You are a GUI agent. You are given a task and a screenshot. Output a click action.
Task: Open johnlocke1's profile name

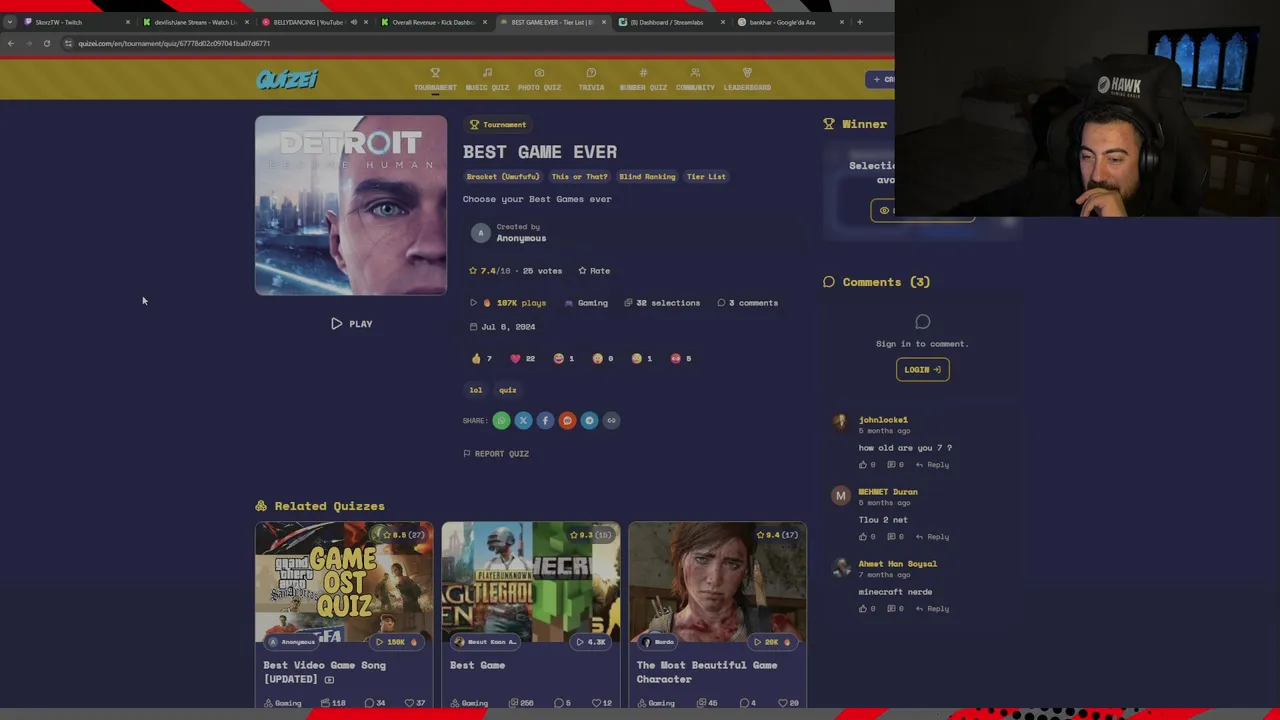pyautogui.click(x=883, y=420)
